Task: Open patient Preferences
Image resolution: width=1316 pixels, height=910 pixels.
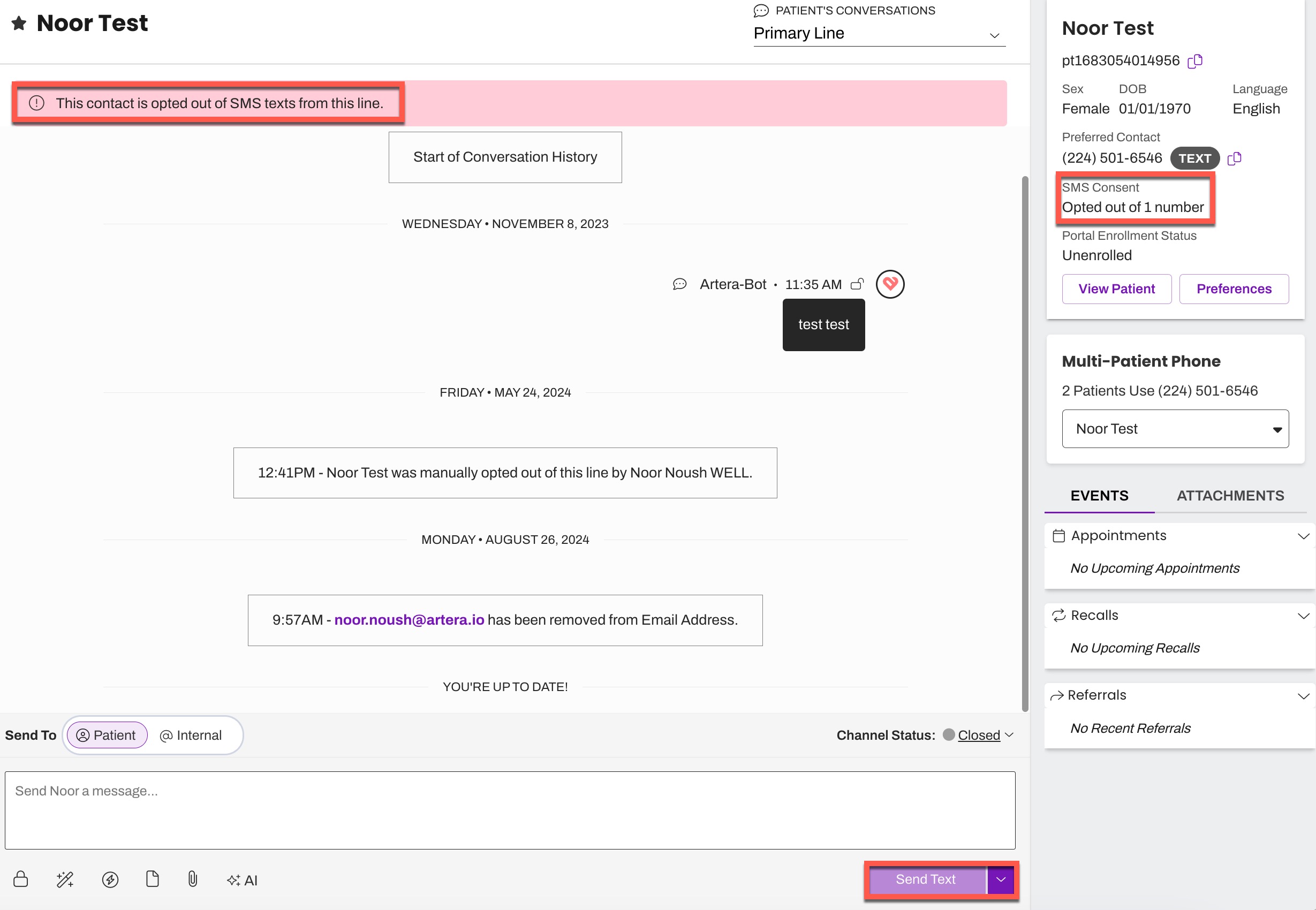Action: click(1234, 289)
